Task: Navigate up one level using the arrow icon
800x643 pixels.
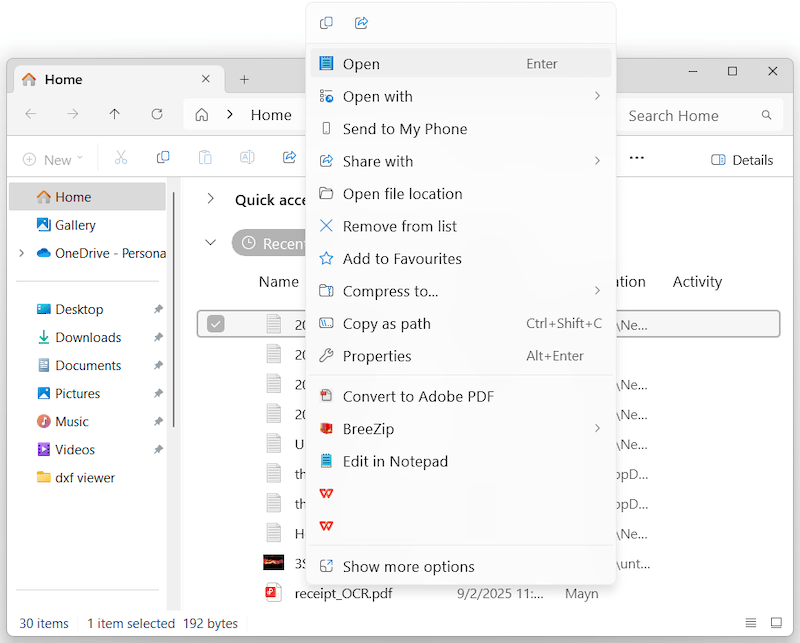Action: pyautogui.click(x=115, y=114)
